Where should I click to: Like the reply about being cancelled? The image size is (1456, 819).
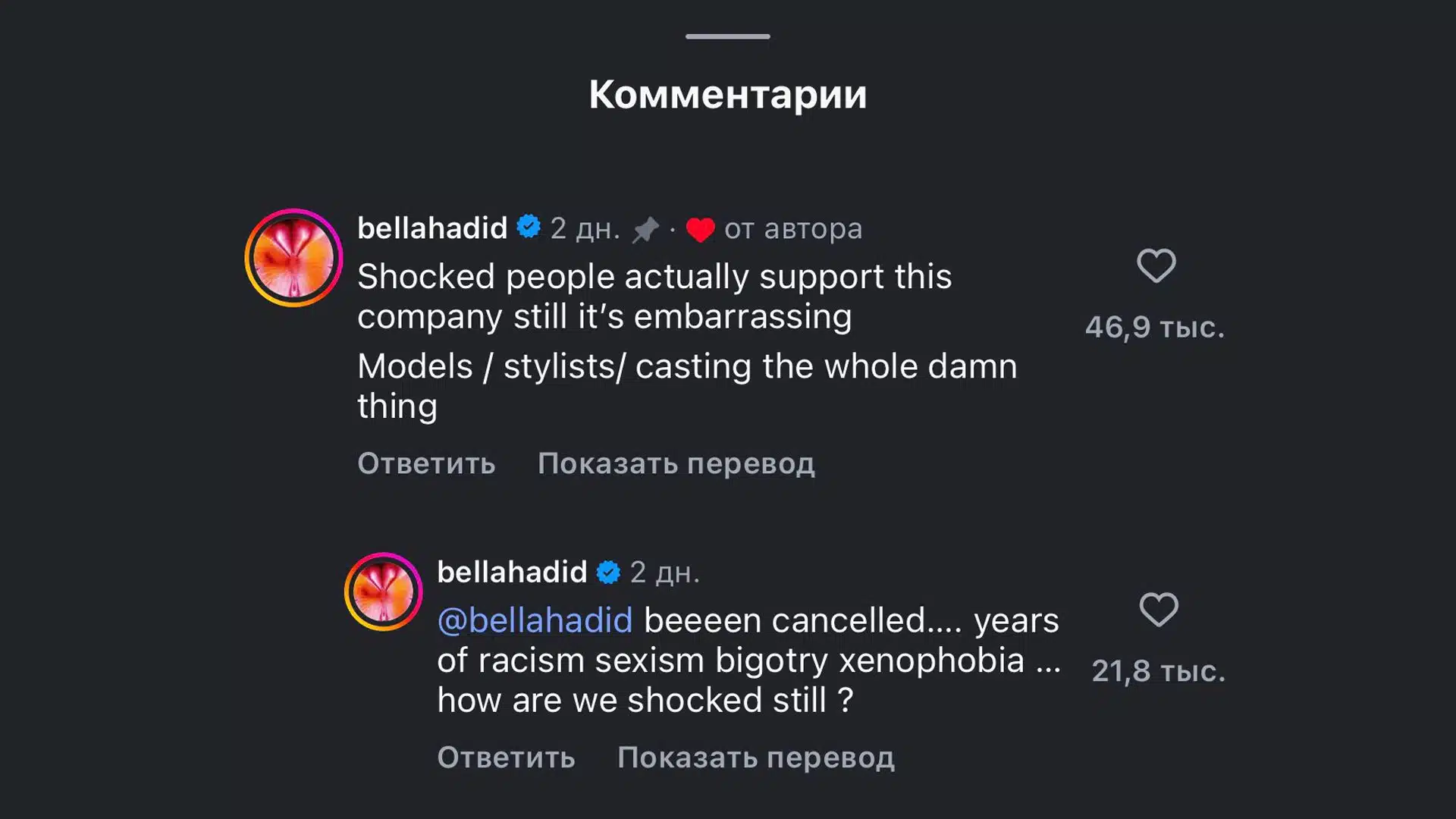click(x=1159, y=610)
